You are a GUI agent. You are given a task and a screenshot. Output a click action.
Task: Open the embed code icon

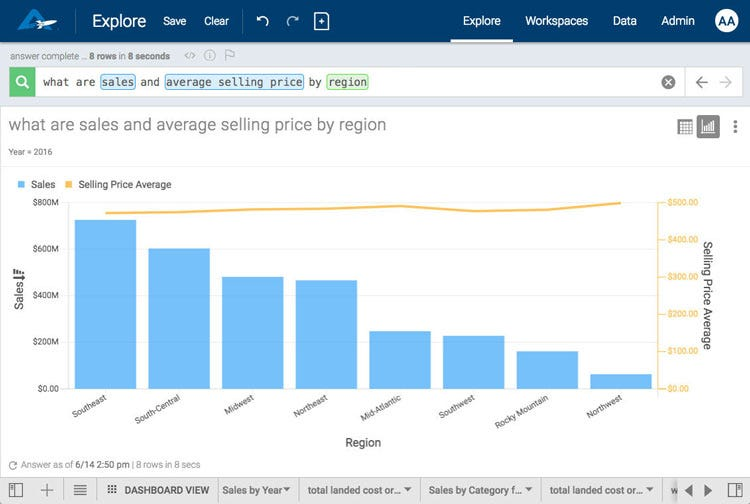[x=190, y=56]
